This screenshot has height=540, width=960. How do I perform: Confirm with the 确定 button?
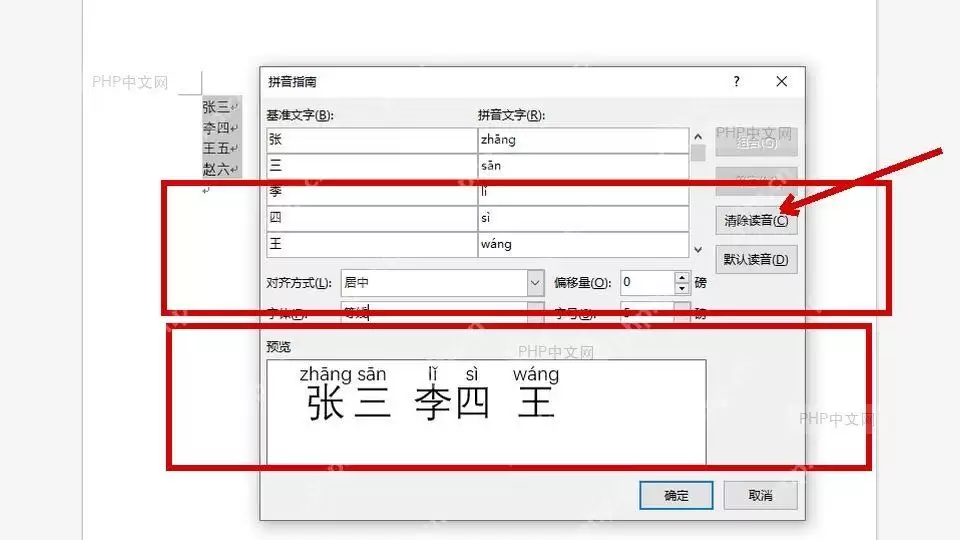click(x=676, y=495)
